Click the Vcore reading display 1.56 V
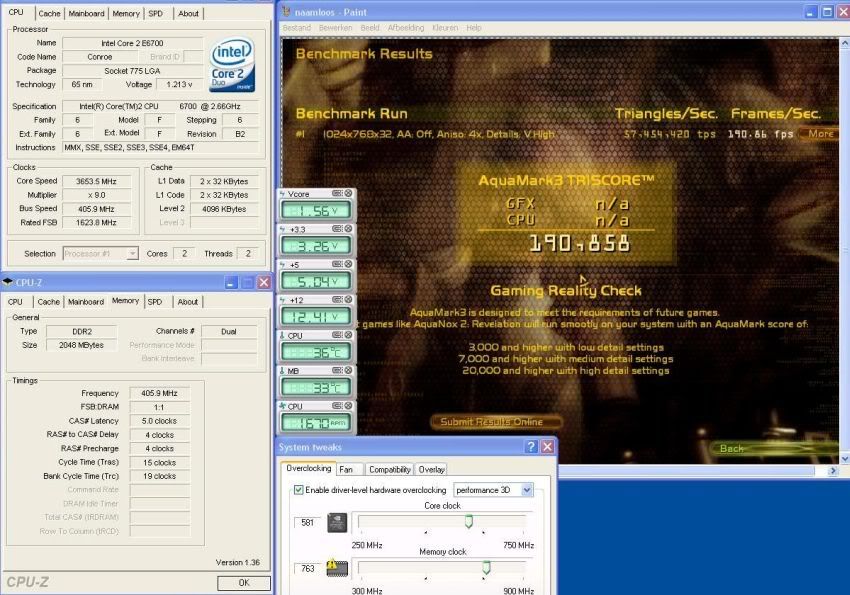 click(x=315, y=211)
